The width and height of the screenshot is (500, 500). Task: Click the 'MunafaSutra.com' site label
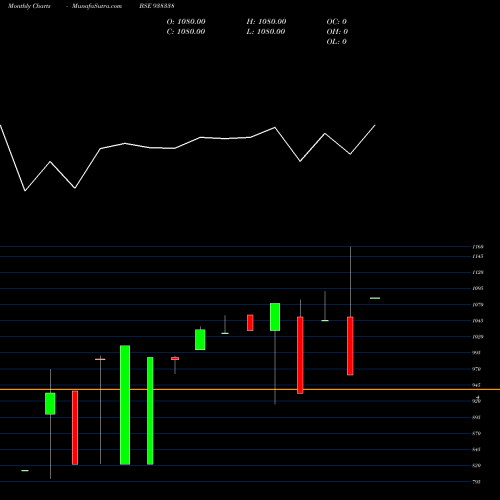click(x=97, y=6)
